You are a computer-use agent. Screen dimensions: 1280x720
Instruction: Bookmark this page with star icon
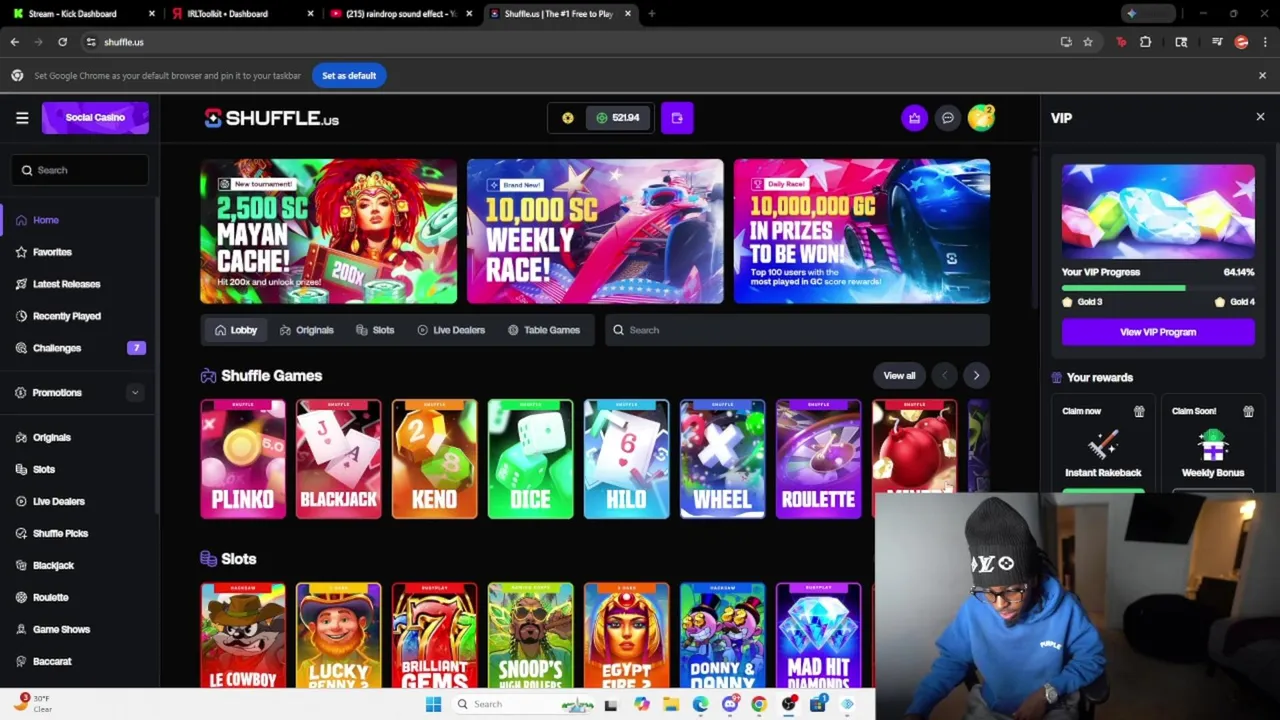pos(1088,42)
